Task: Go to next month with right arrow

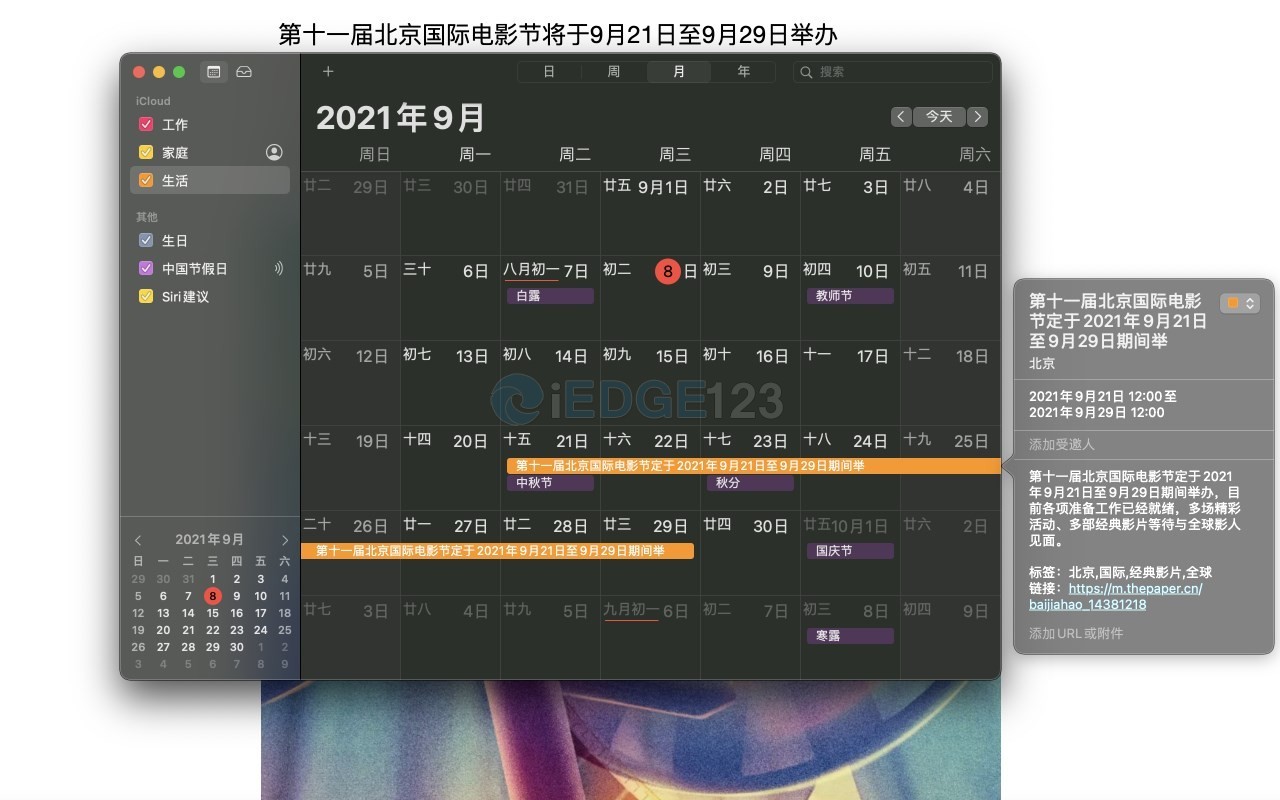Action: pyautogui.click(x=978, y=117)
